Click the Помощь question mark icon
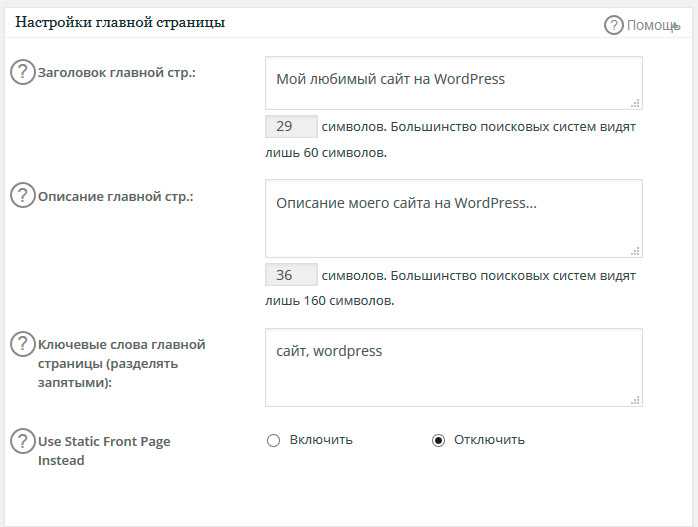 tap(613, 25)
